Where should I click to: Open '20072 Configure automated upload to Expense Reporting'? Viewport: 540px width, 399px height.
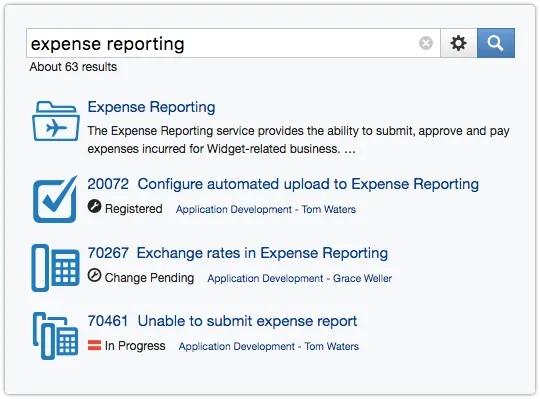tap(283, 184)
